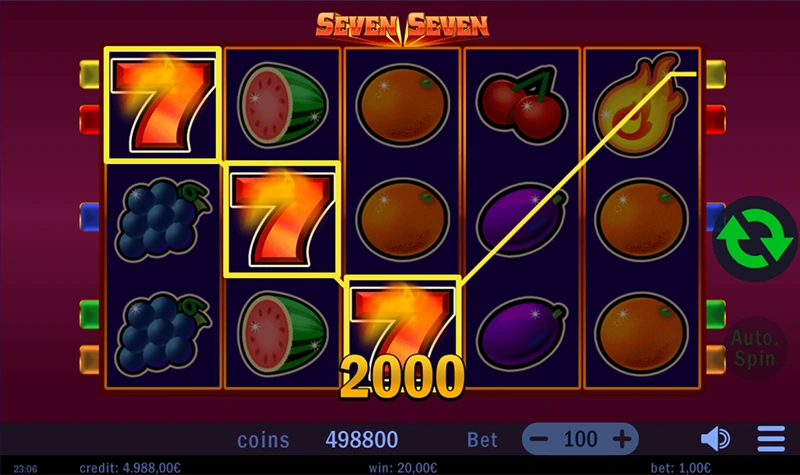
Task: Decrease bet with the minus button
Action: tap(539, 439)
